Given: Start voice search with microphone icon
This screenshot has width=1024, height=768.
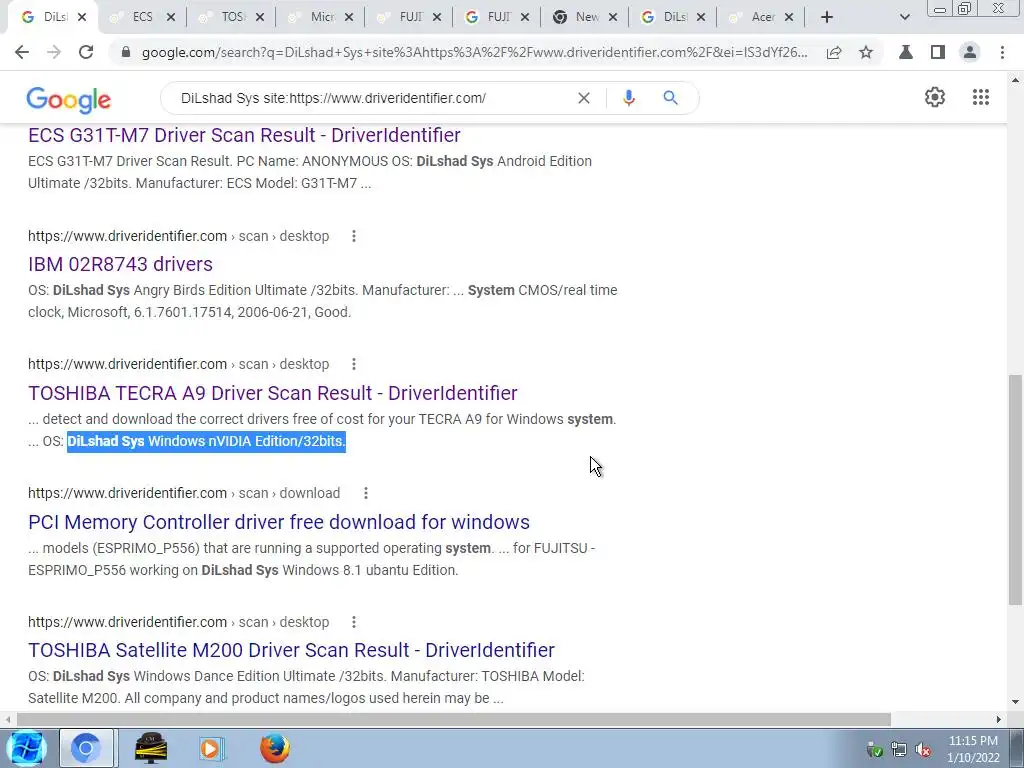Looking at the screenshot, I should [x=629, y=98].
